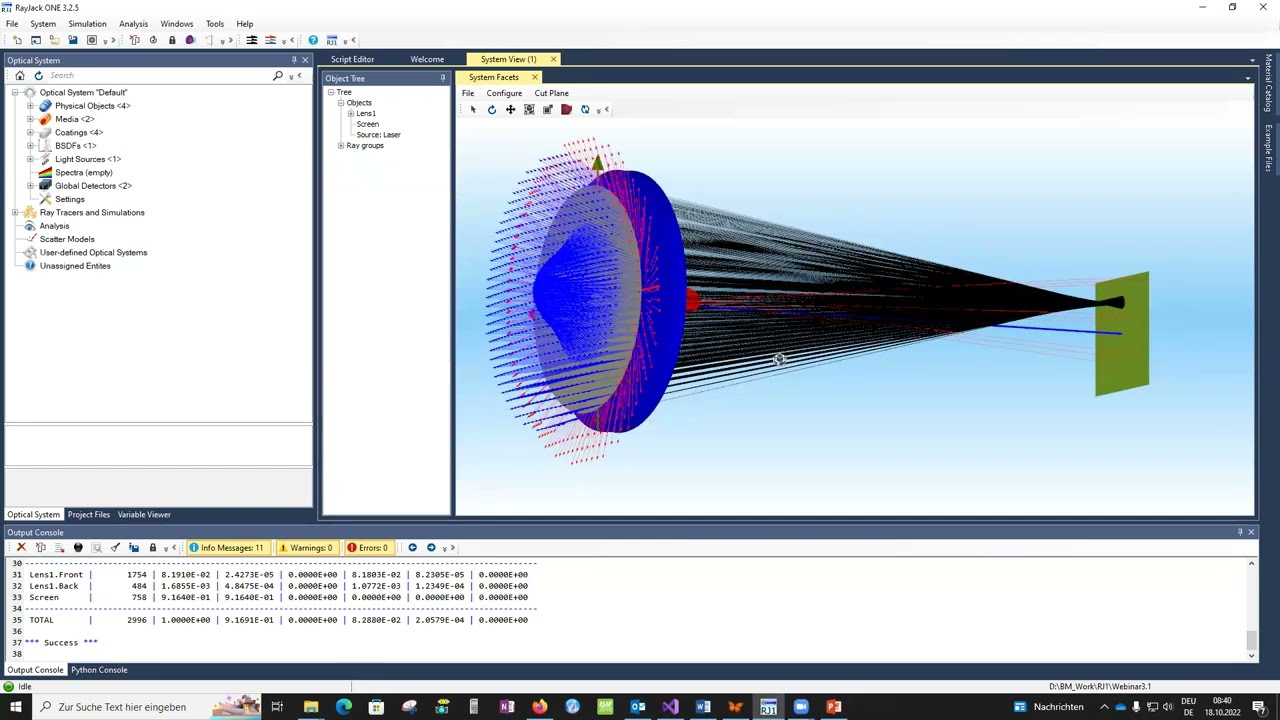Click the blue save disk icon in main toolbar
This screenshot has height=720, width=1280.
point(73,40)
